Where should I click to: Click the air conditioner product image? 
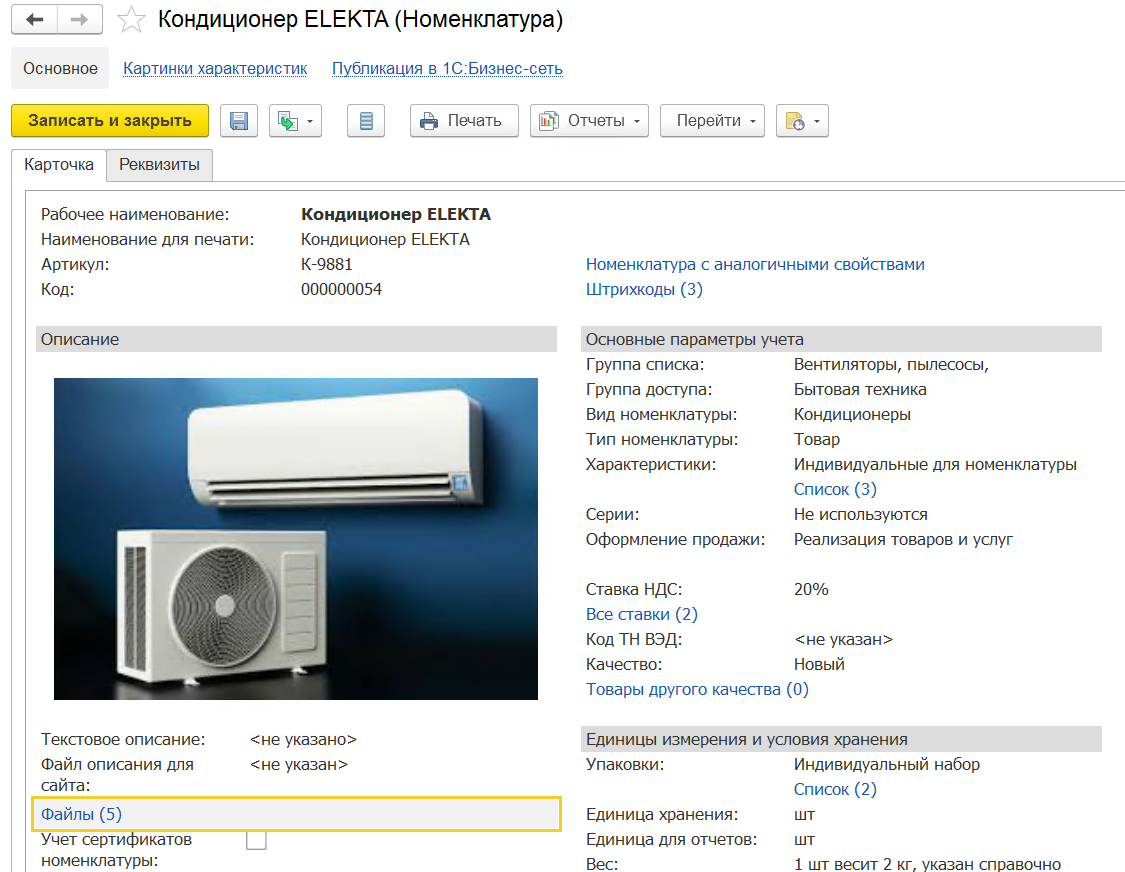[296, 539]
